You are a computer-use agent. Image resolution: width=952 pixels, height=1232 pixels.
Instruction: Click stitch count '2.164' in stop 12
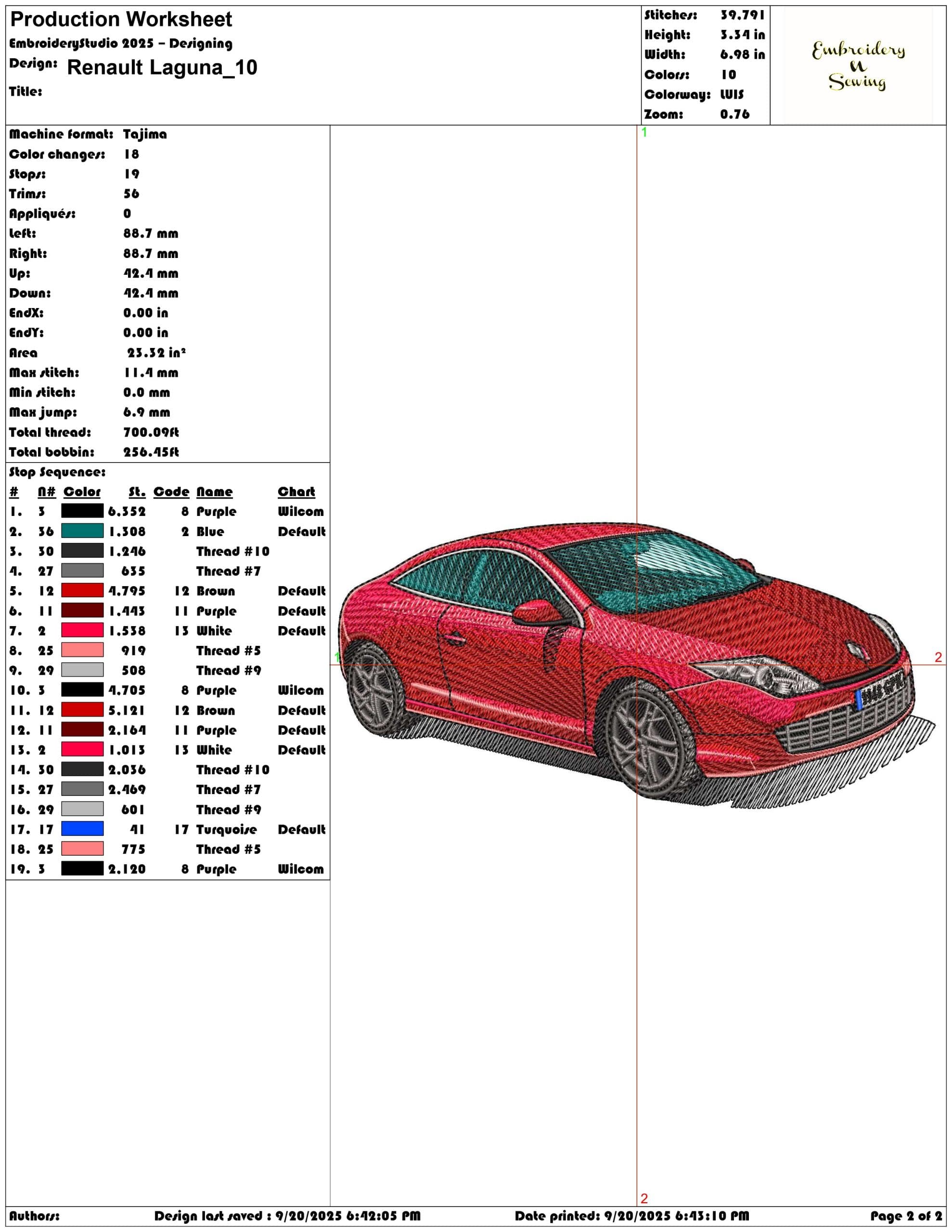pyautogui.click(x=127, y=730)
